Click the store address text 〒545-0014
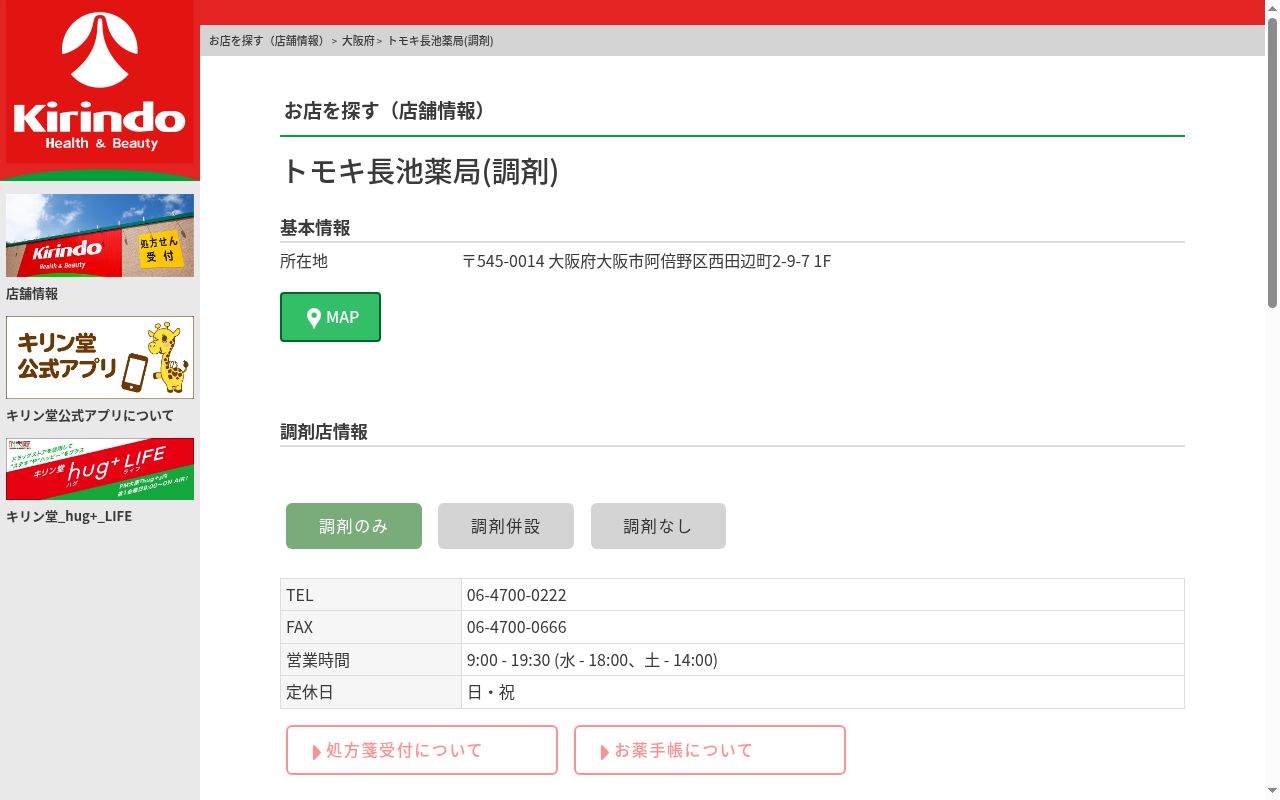Viewport: 1280px width, 800px height. [x=646, y=262]
